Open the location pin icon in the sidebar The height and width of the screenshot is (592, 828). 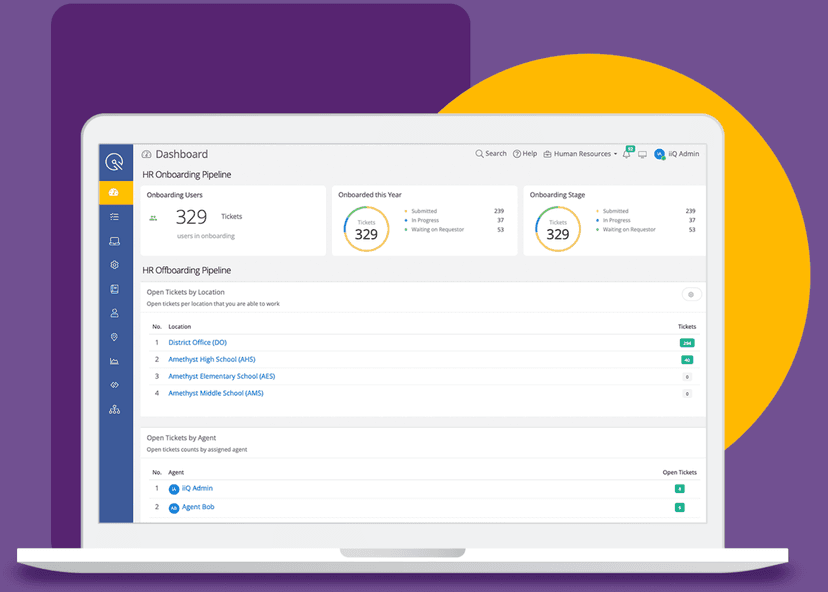point(115,337)
